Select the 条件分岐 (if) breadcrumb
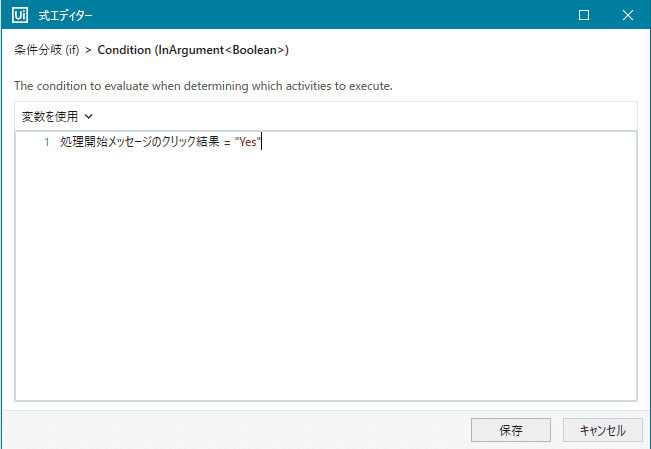The width and height of the screenshot is (651, 449). (x=46, y=50)
